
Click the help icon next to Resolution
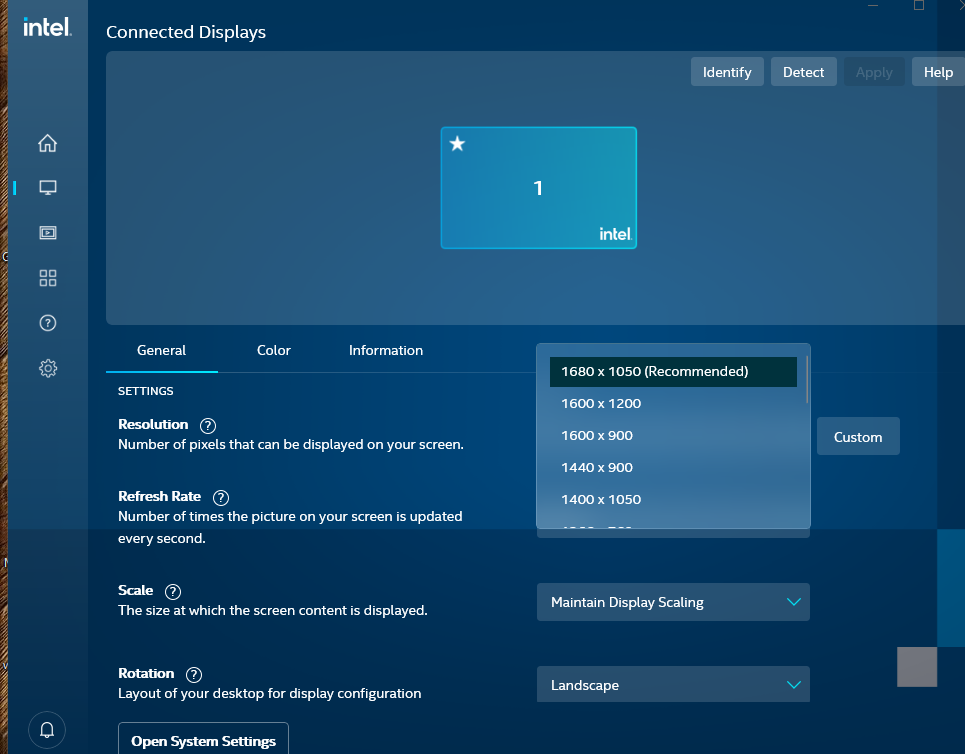[208, 425]
